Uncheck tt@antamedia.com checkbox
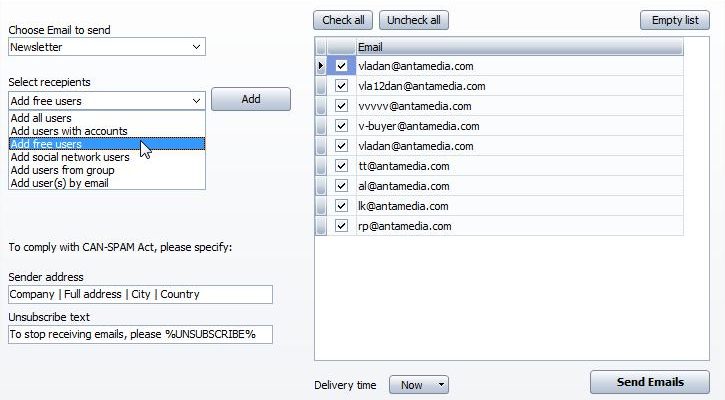The height and width of the screenshot is (400, 725). tap(341, 166)
